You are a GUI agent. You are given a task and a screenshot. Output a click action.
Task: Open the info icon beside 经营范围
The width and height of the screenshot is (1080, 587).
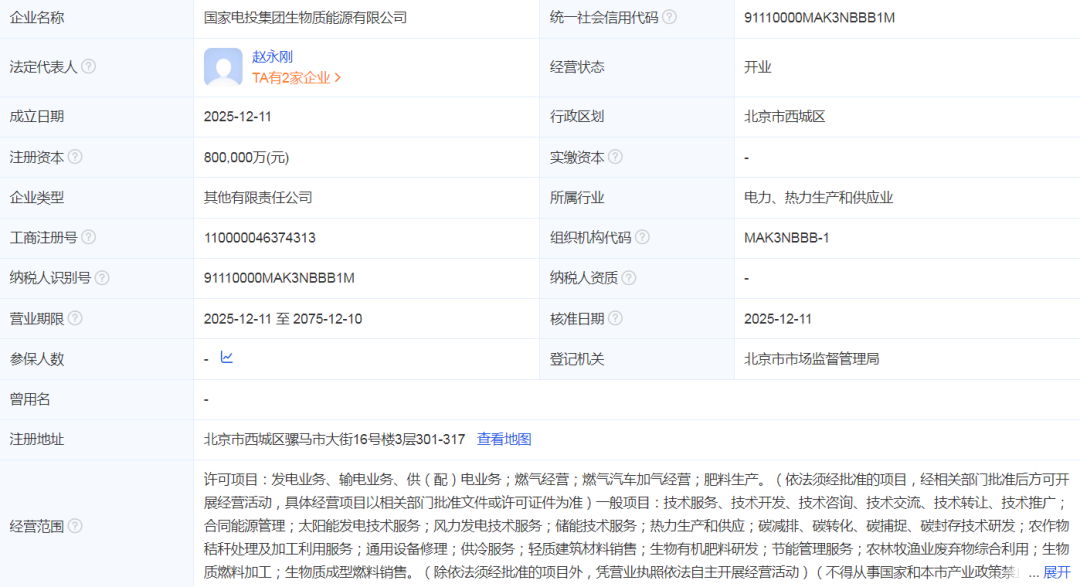(75, 526)
